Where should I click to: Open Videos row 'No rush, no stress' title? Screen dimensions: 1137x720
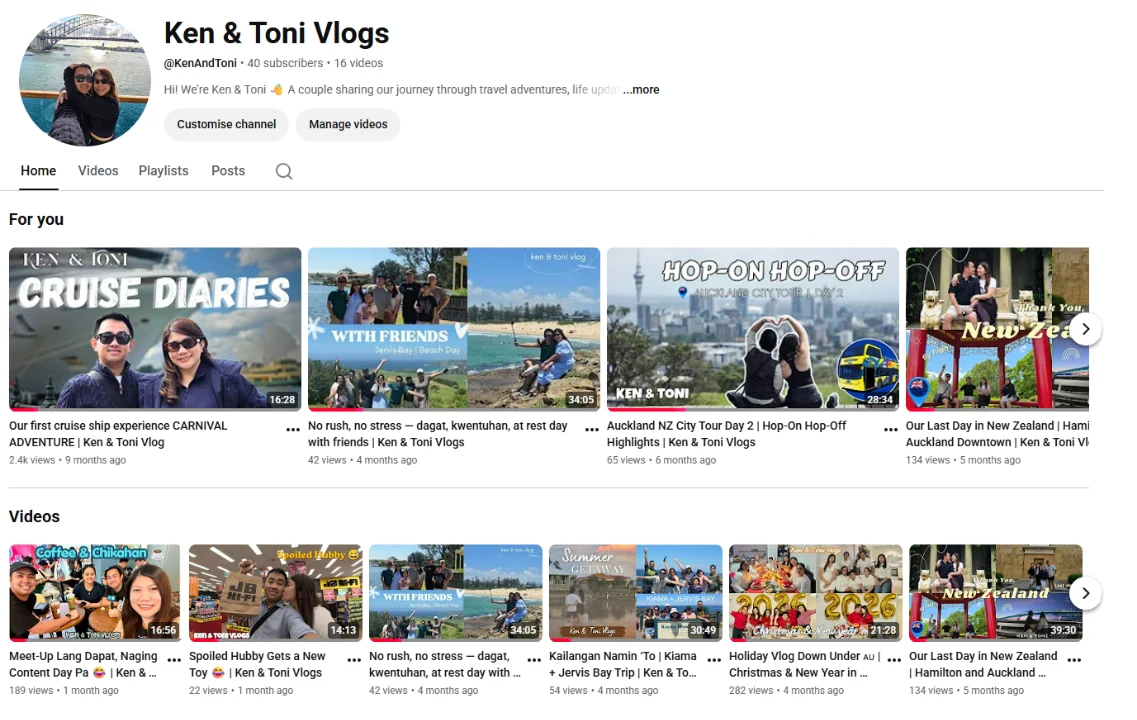click(445, 664)
